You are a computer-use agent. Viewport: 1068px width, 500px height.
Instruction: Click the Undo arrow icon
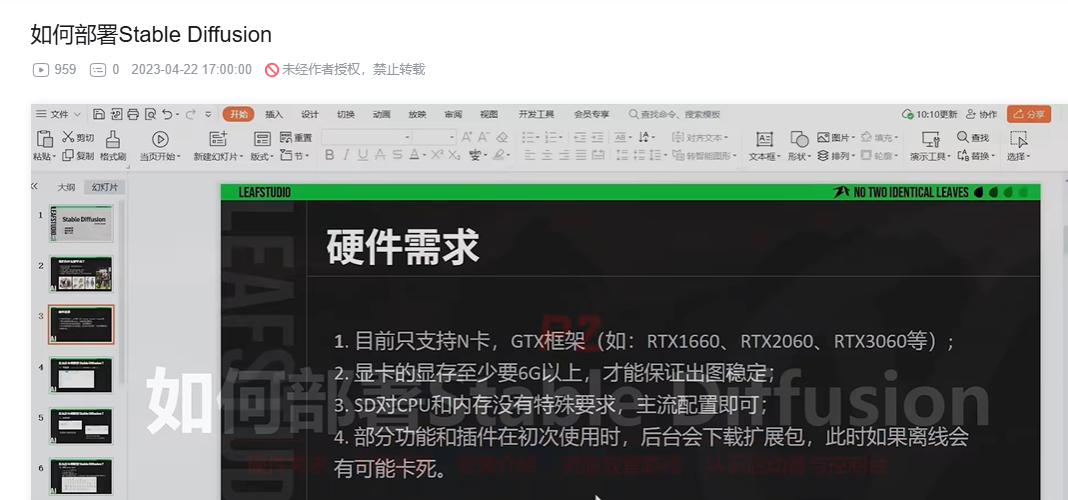click(x=167, y=114)
